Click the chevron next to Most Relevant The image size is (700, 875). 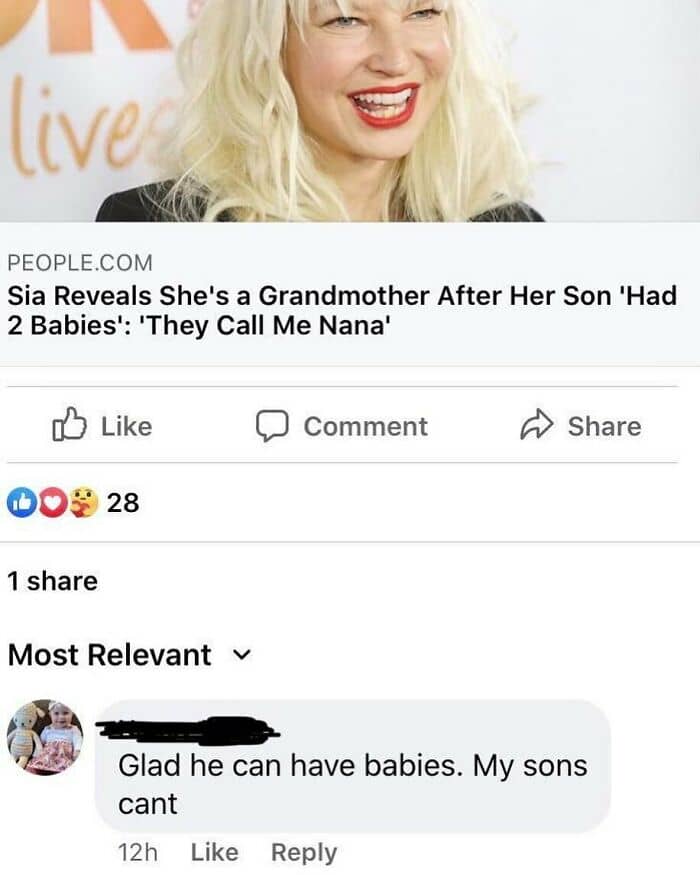(239, 655)
